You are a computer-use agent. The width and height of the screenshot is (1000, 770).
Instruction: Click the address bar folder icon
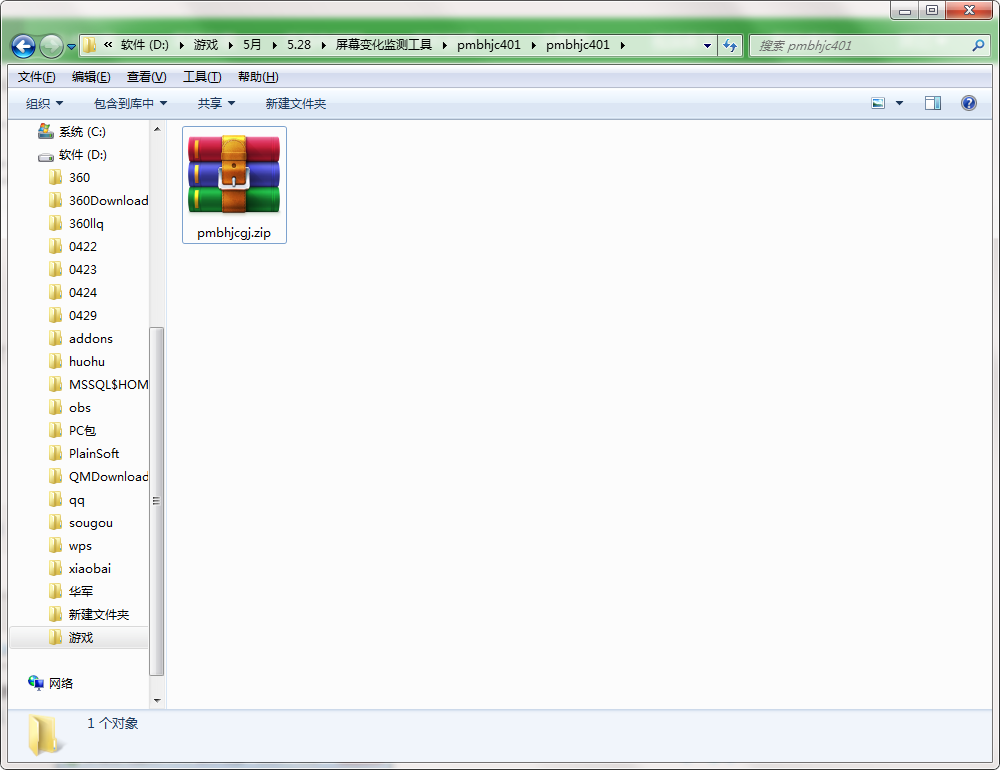(x=89, y=45)
